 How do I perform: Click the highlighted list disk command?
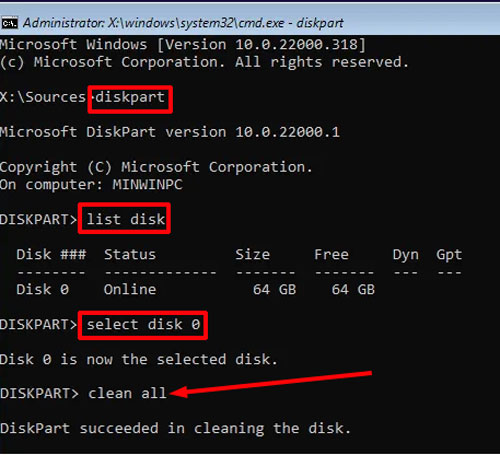(124, 218)
